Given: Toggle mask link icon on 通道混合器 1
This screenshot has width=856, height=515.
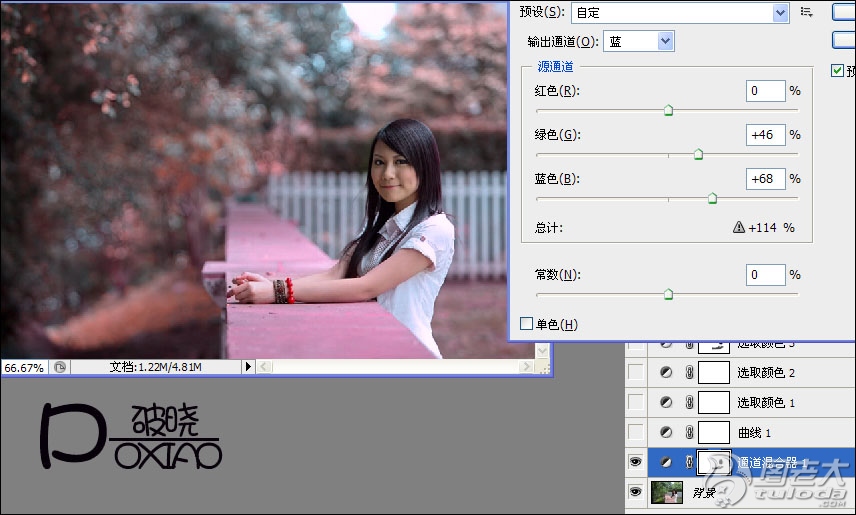Looking at the screenshot, I should [x=689, y=462].
